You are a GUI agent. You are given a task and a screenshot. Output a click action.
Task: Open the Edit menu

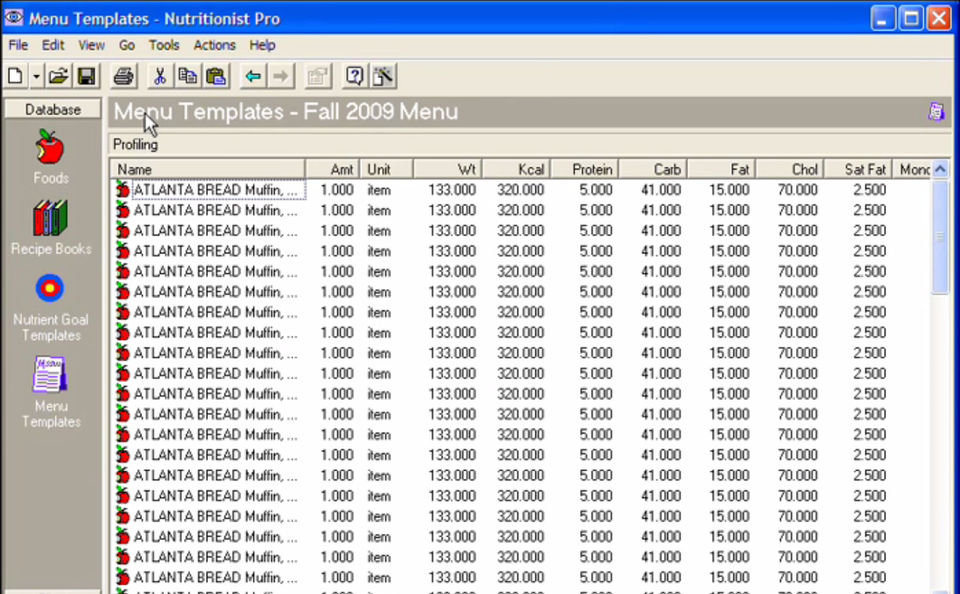pos(53,45)
